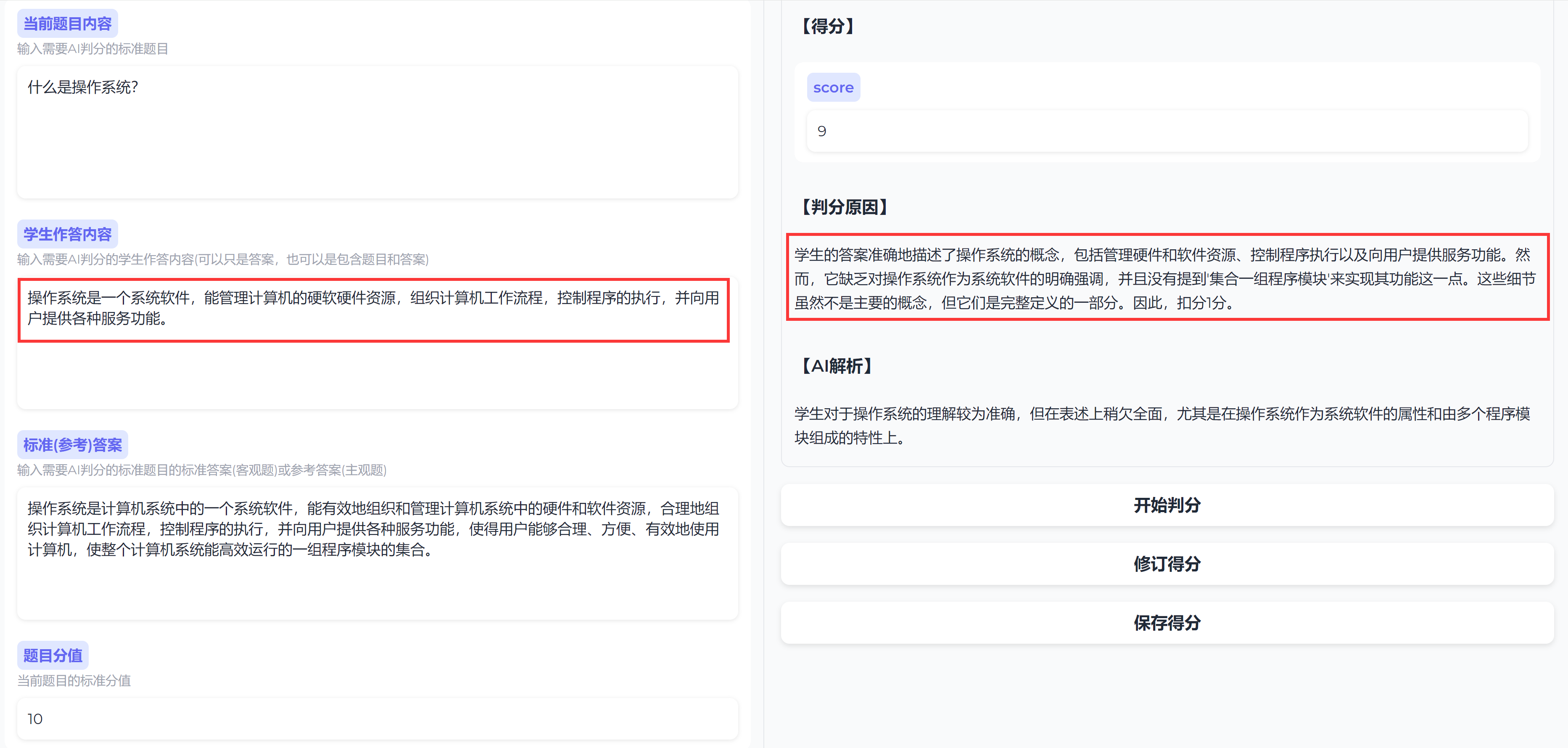Click the 当前题目内容 label
1568x748 pixels.
(x=68, y=24)
